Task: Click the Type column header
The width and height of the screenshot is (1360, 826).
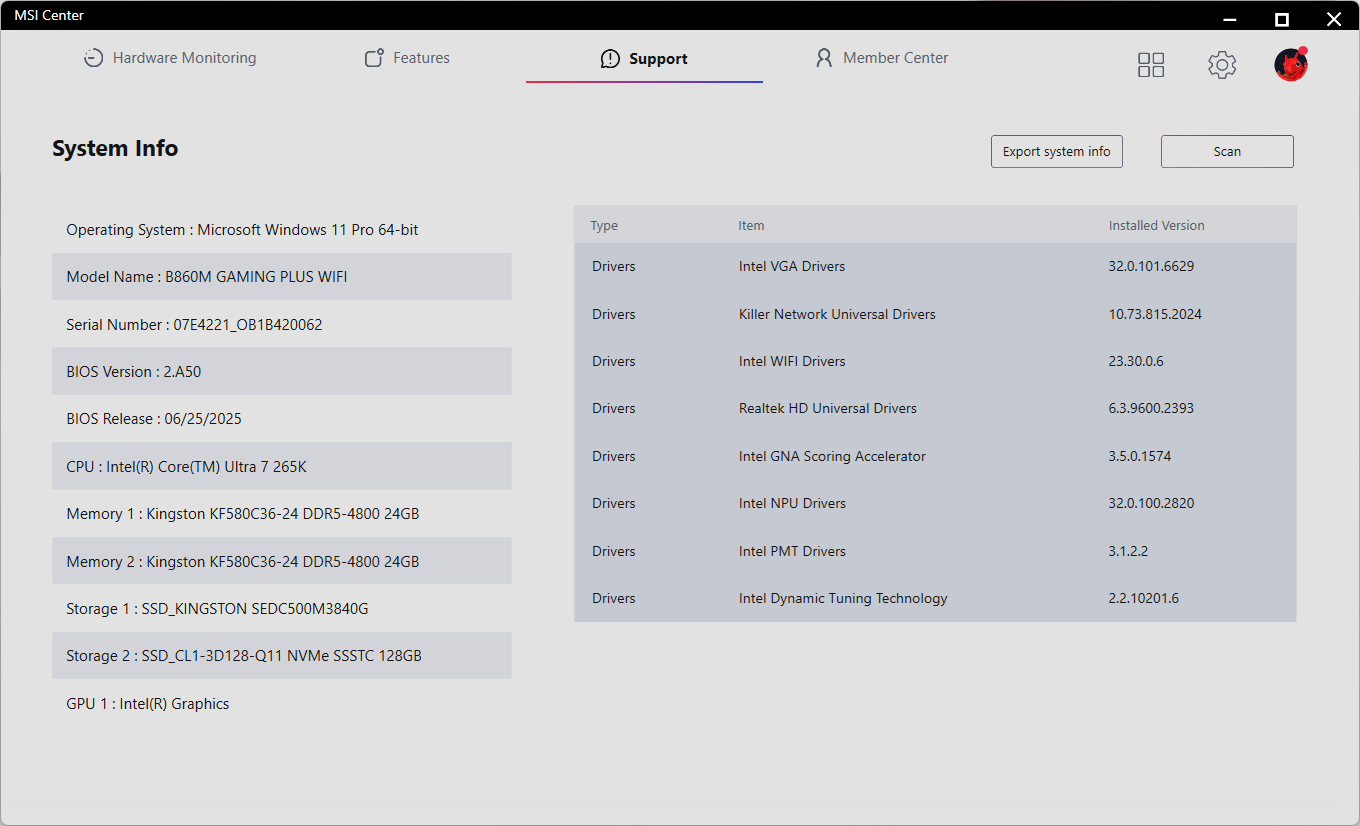Action: 604,226
